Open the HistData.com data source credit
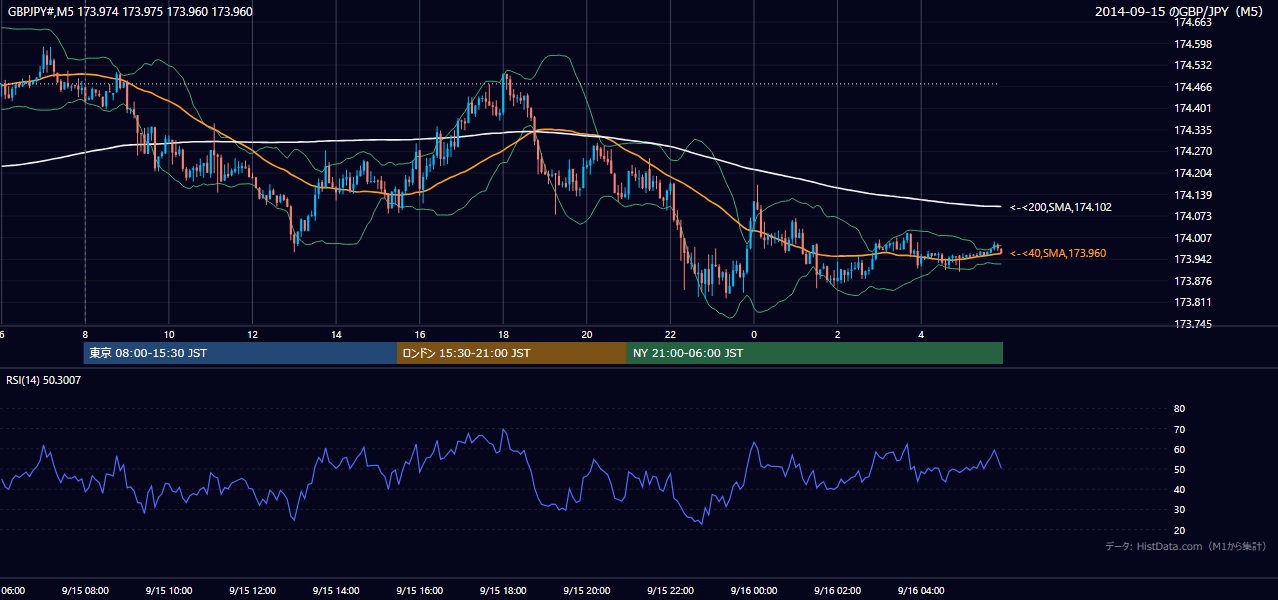Viewport: 1278px width, 600px height. tap(1186, 546)
